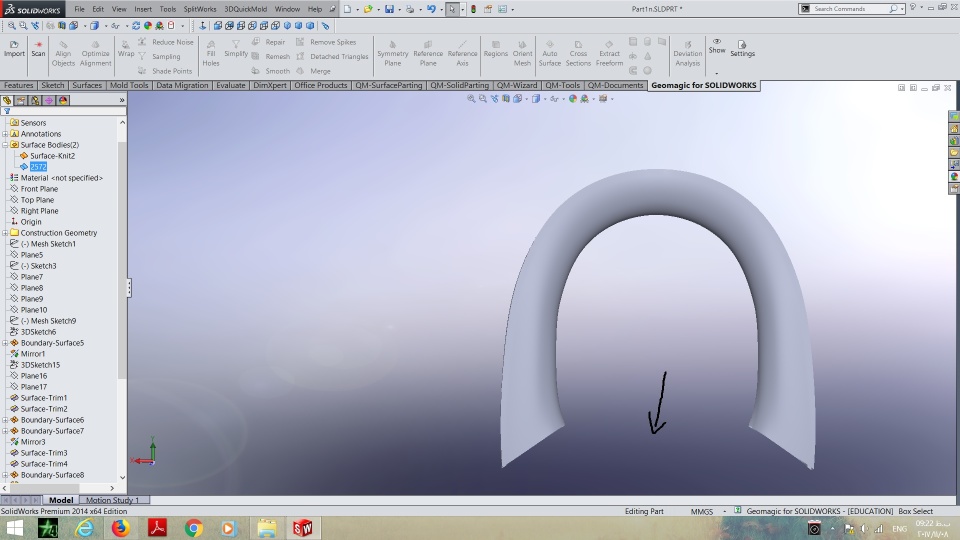Select the 2572 surface body
The height and width of the screenshot is (540, 960).
38,167
